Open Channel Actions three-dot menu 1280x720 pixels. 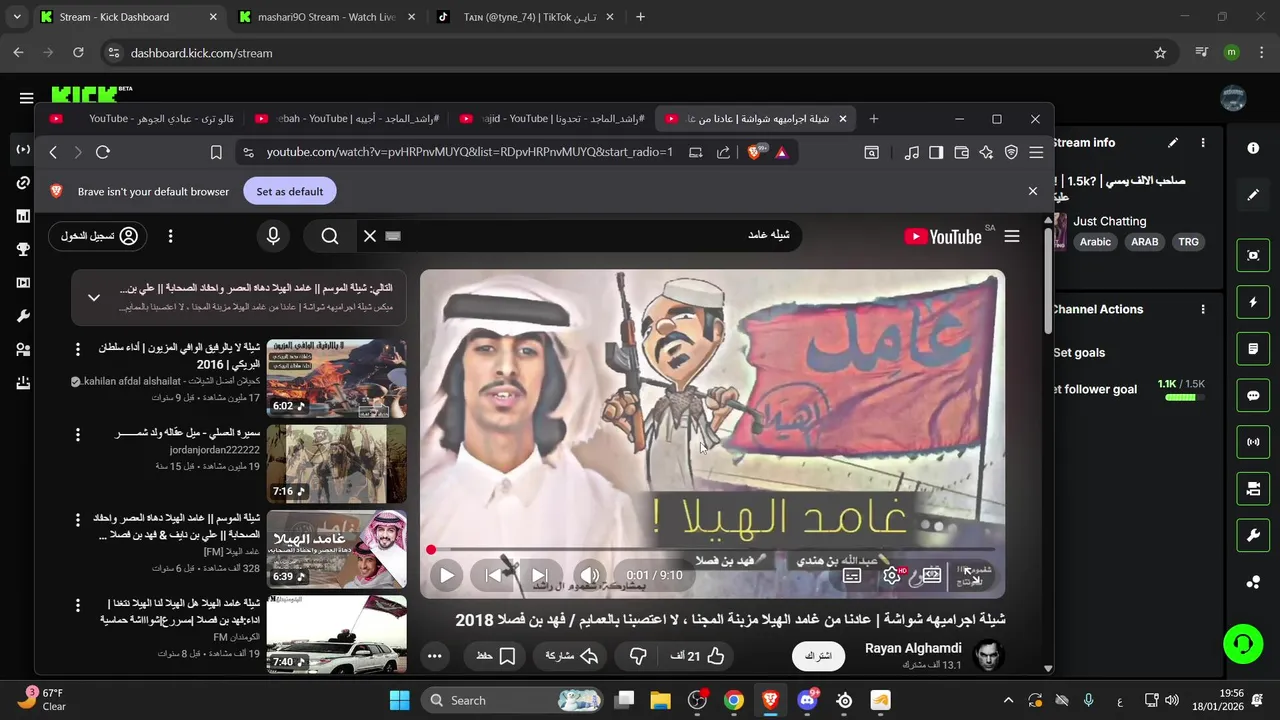coord(1203,310)
